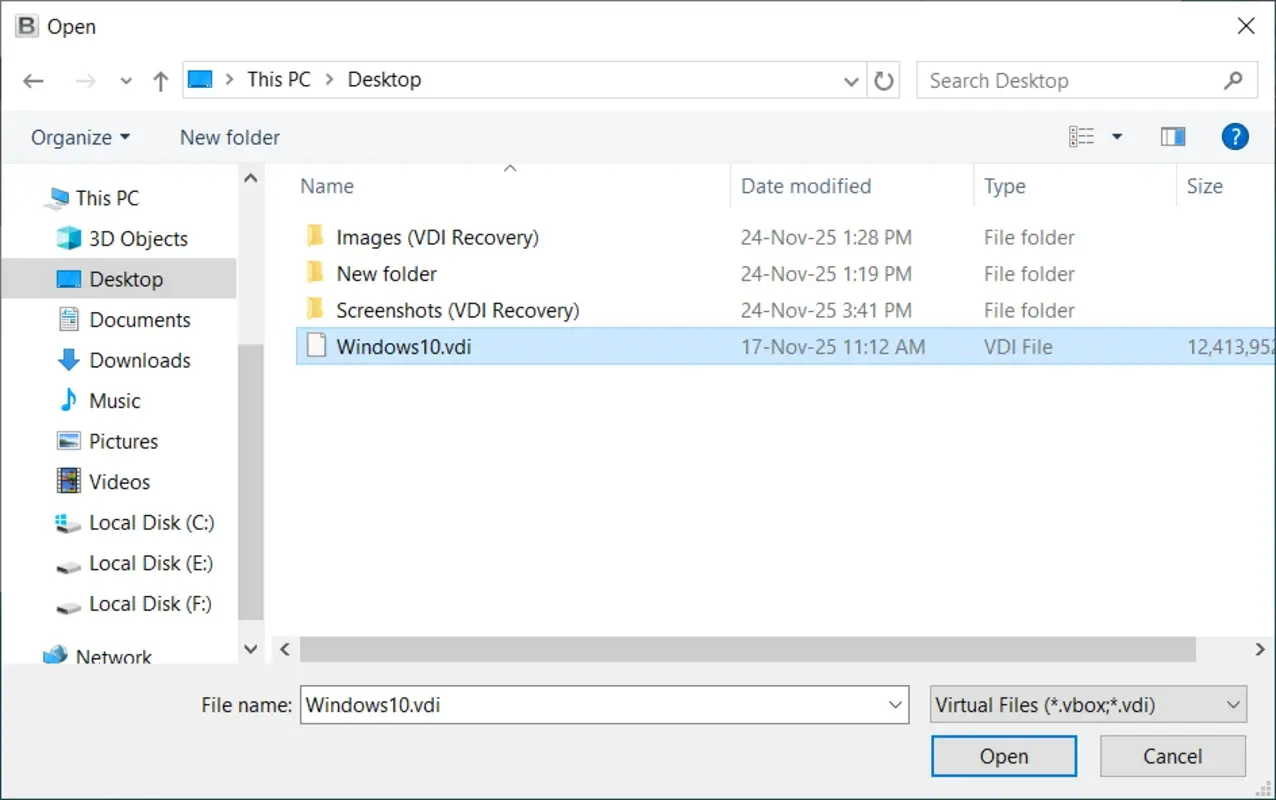1276x800 pixels.
Task: Refresh the Desktop folder view
Action: point(884,80)
